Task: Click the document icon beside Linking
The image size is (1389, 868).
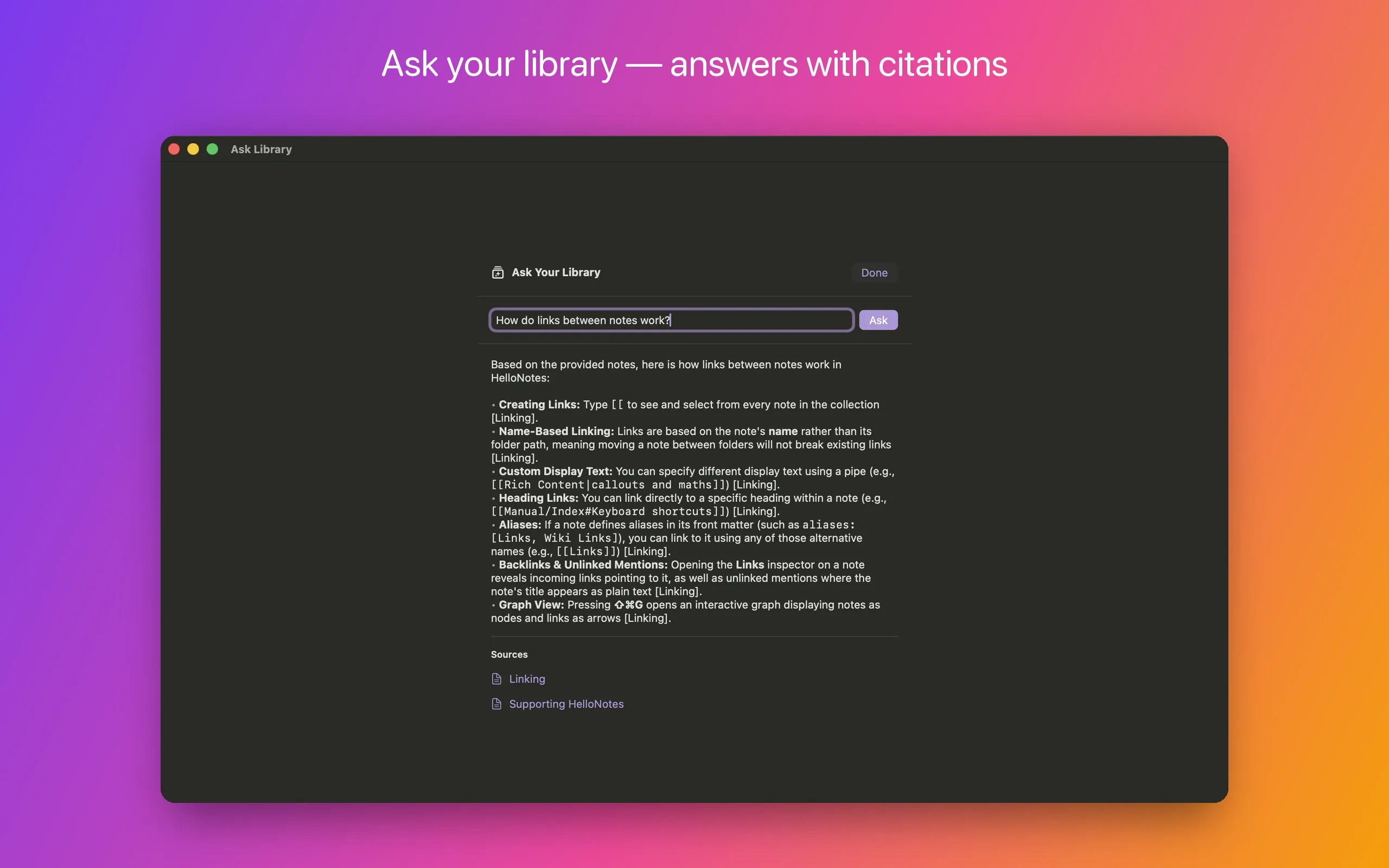Action: (x=497, y=679)
